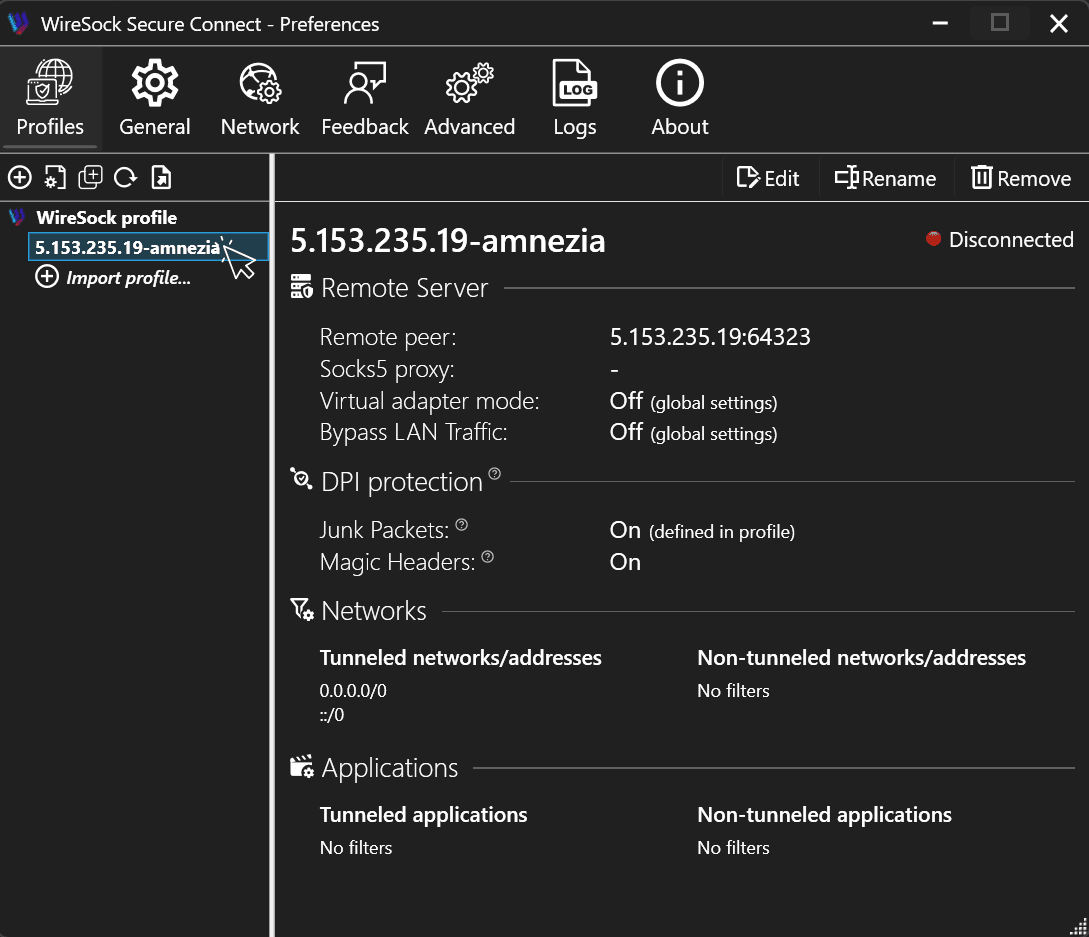The width and height of the screenshot is (1089, 937).
Task: Add a profile from generated config icon
Action: click(x=54, y=177)
